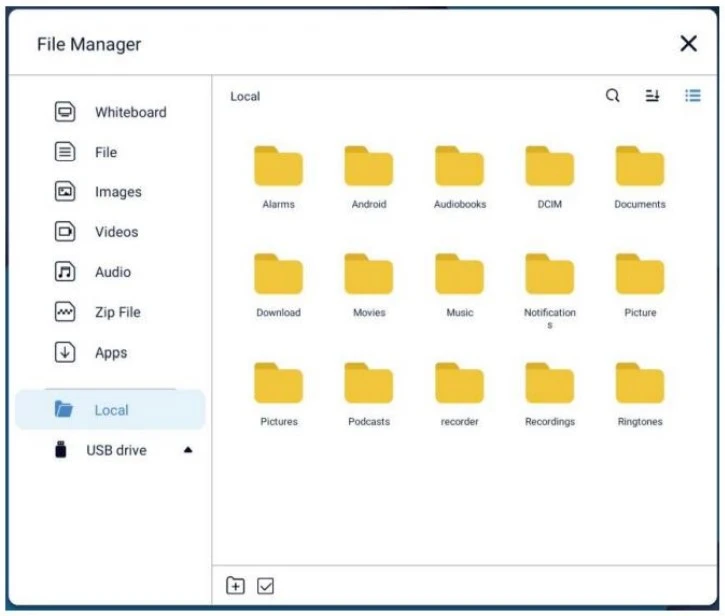Screen dimensions: 725x616
Task: Click the Images label in sidebar
Action: [x=118, y=192]
